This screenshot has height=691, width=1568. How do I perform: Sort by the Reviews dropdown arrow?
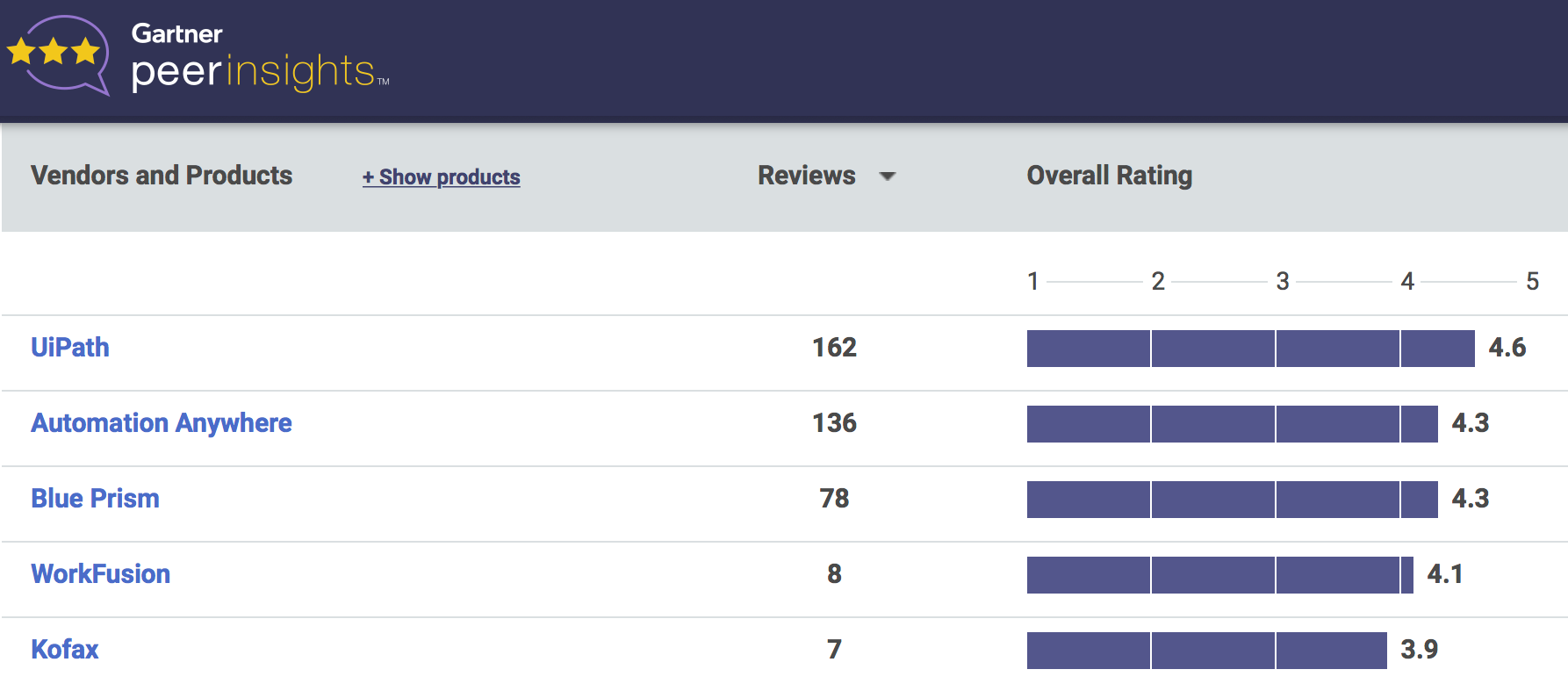(888, 176)
